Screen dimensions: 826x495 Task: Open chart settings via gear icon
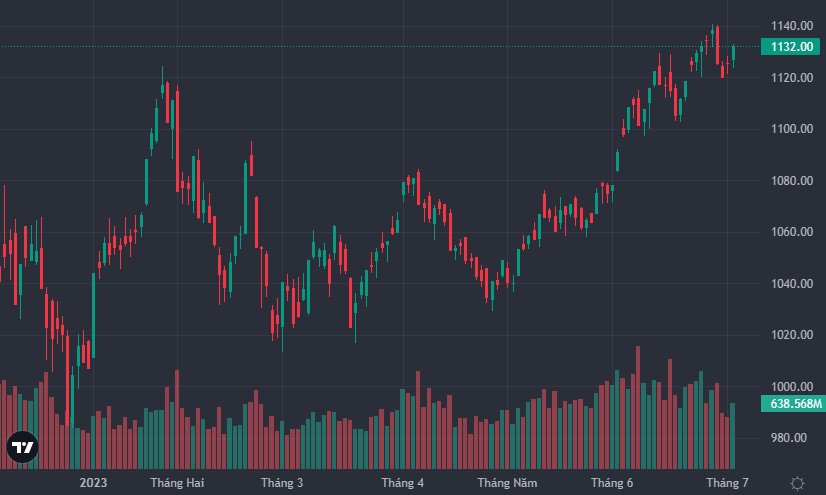(x=797, y=483)
